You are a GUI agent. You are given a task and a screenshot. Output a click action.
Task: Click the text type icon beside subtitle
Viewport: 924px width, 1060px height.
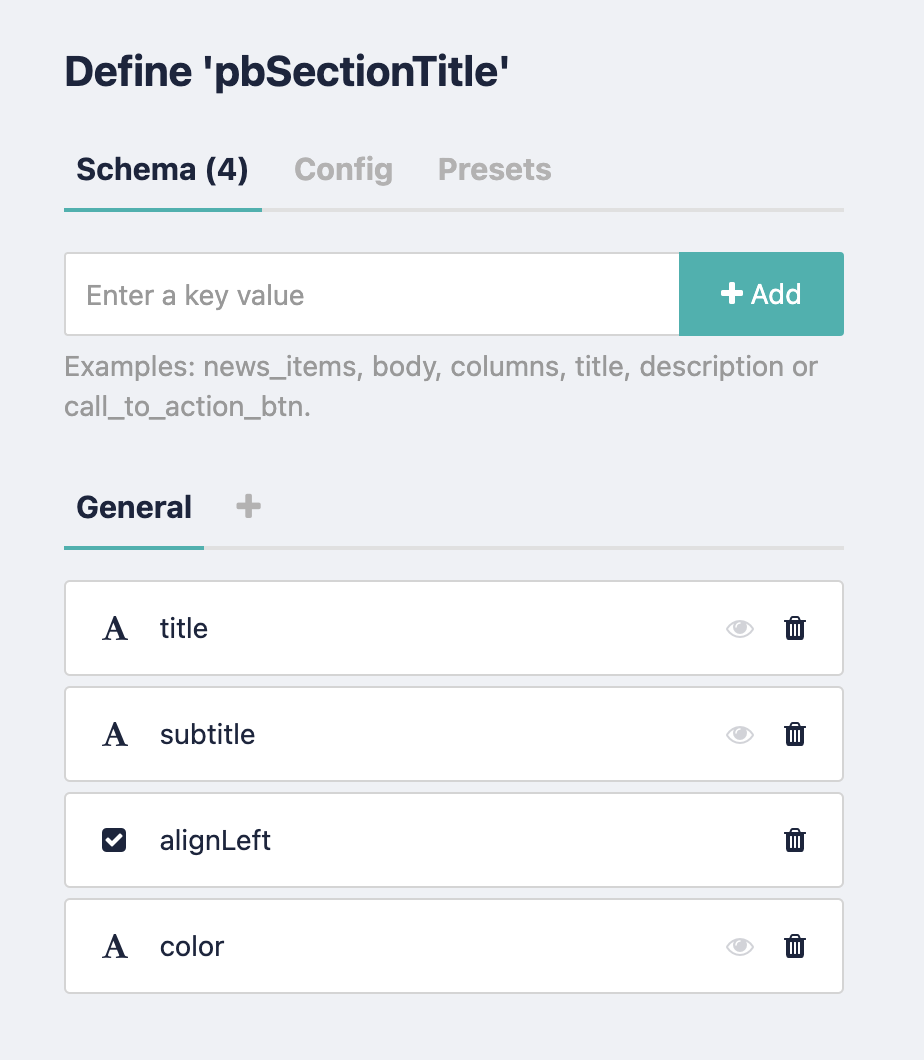(116, 735)
